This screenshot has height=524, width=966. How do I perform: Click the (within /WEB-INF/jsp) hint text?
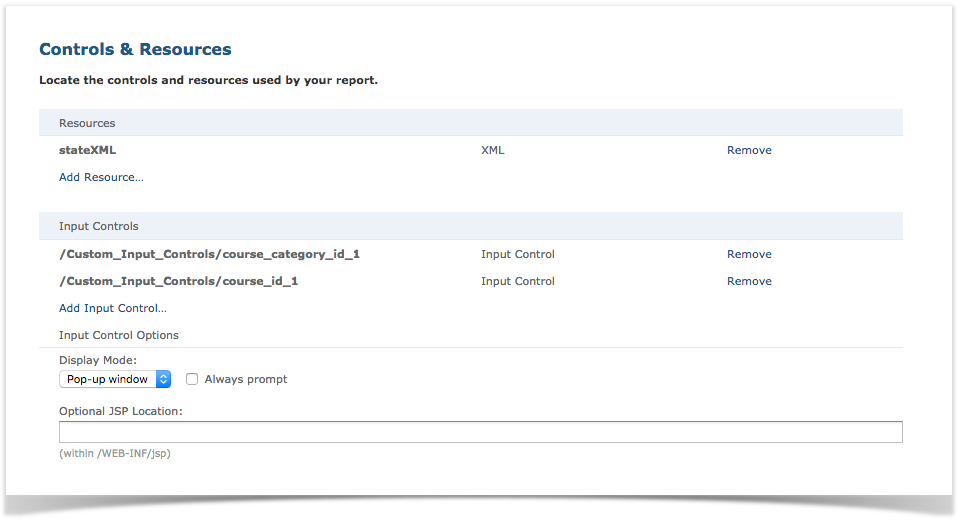pyautogui.click(x=115, y=454)
